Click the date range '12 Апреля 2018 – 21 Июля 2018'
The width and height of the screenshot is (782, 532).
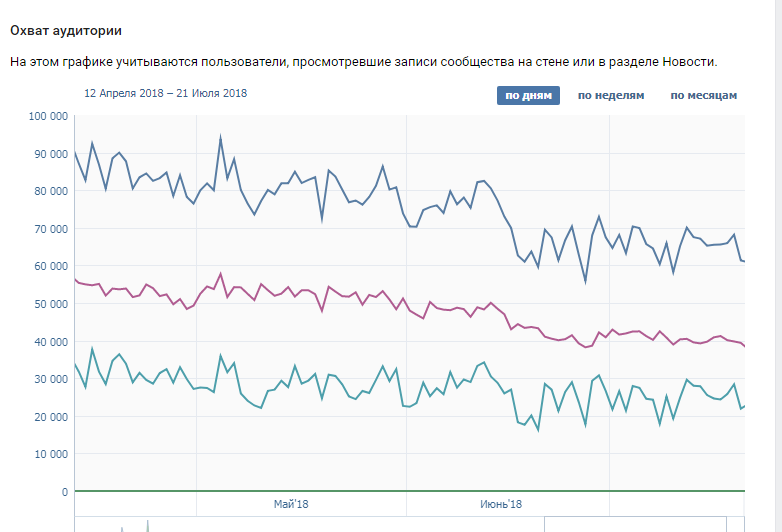165,93
